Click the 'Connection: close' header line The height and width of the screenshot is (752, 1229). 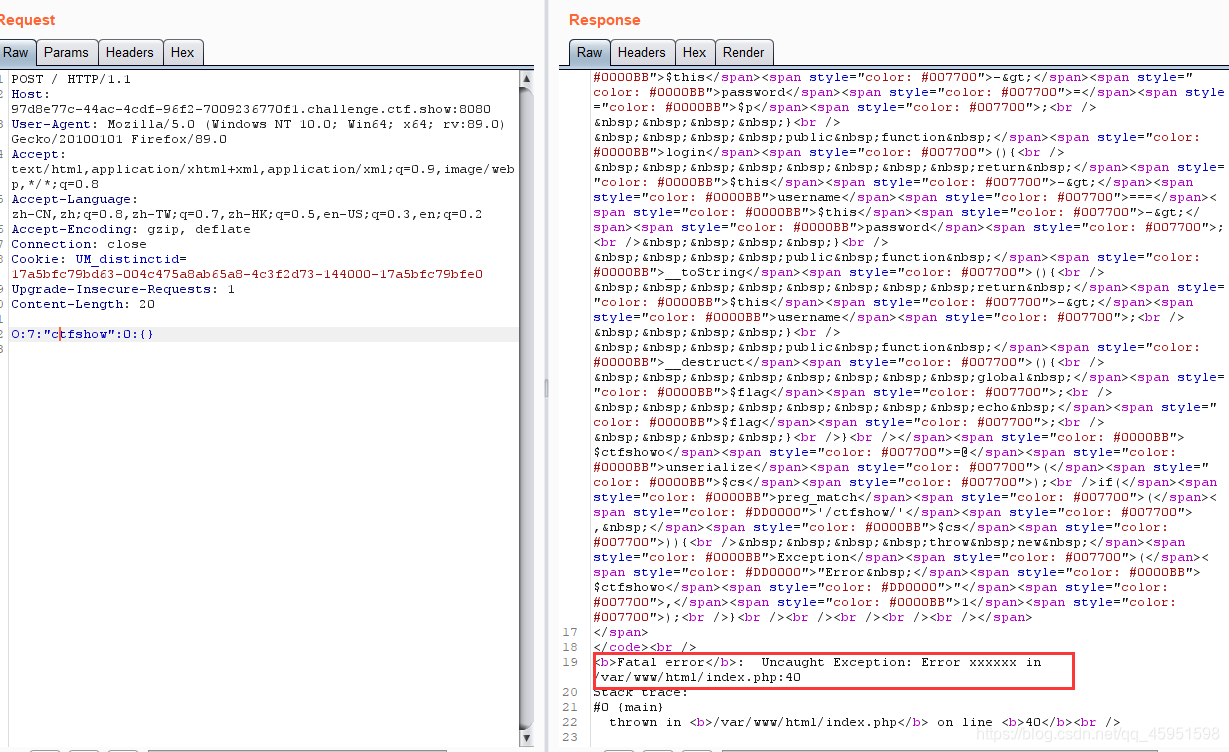79,244
